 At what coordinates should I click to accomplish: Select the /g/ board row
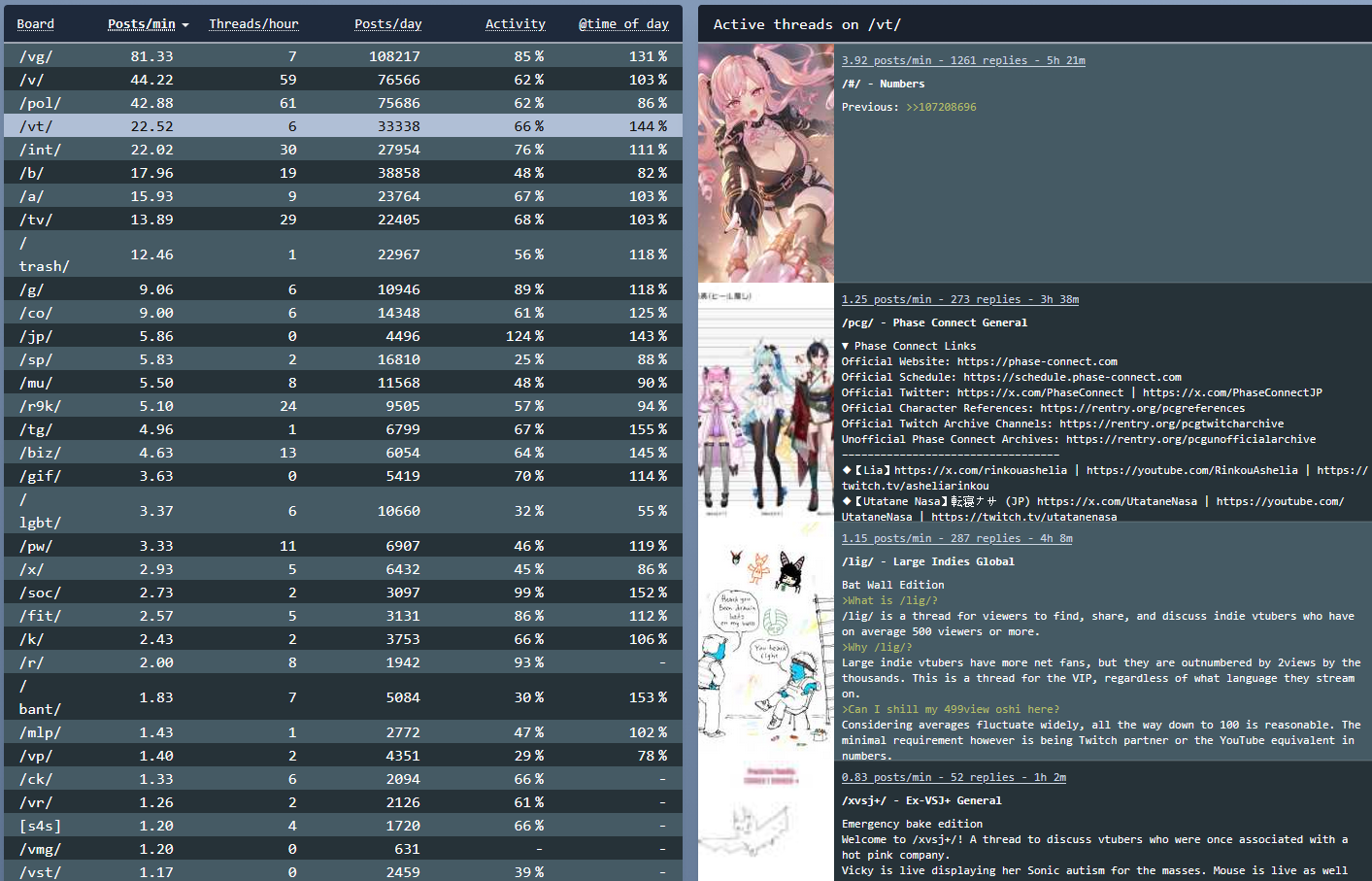[x=343, y=289]
